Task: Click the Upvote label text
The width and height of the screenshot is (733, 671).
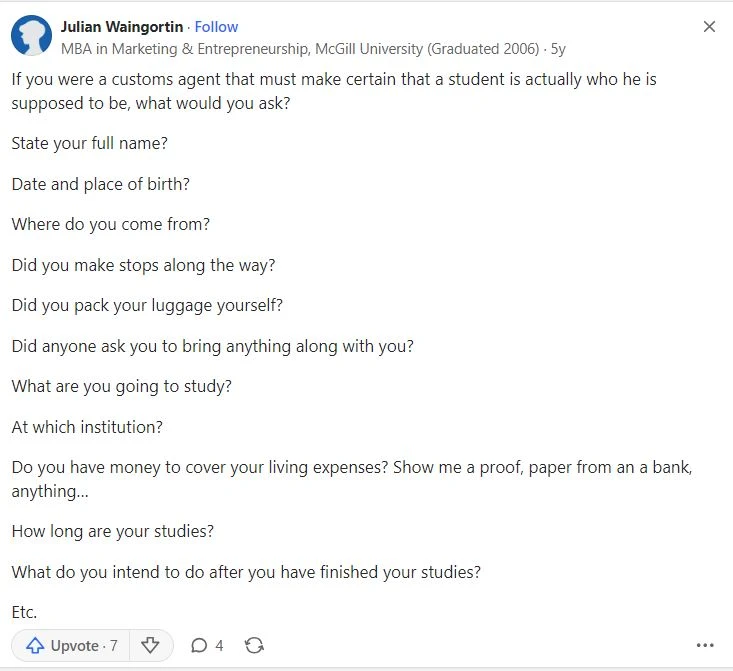Action: point(74,646)
